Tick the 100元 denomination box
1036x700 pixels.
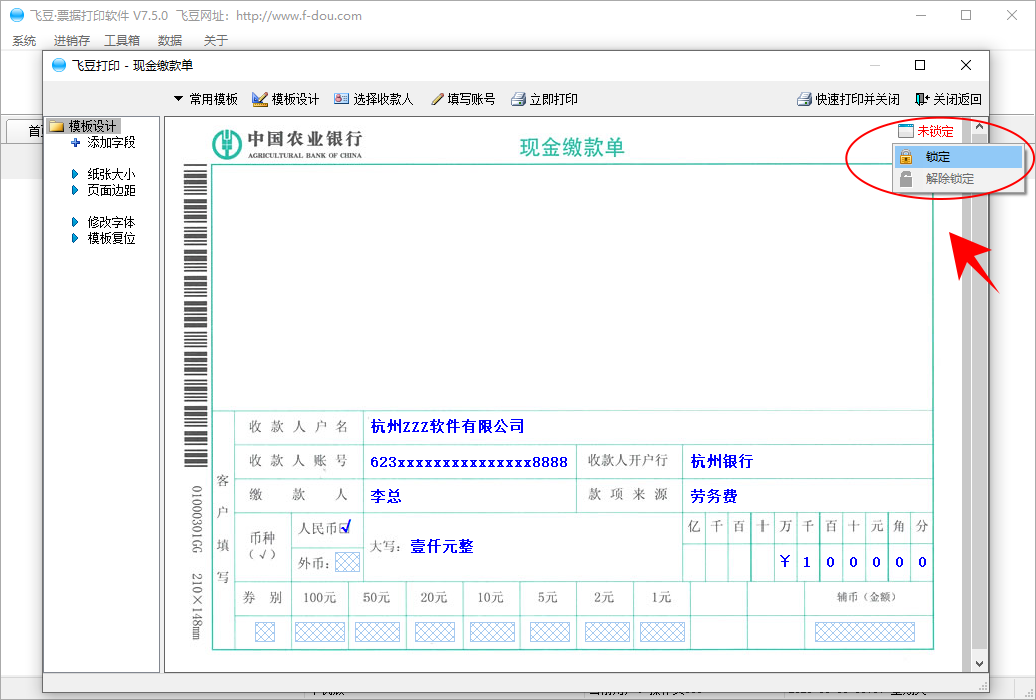point(320,632)
